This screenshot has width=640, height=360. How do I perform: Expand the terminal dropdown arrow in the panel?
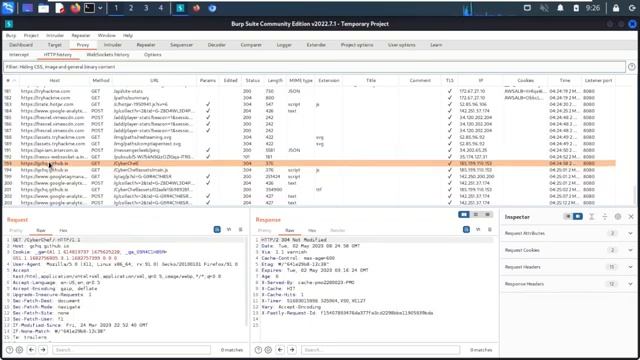100,8
